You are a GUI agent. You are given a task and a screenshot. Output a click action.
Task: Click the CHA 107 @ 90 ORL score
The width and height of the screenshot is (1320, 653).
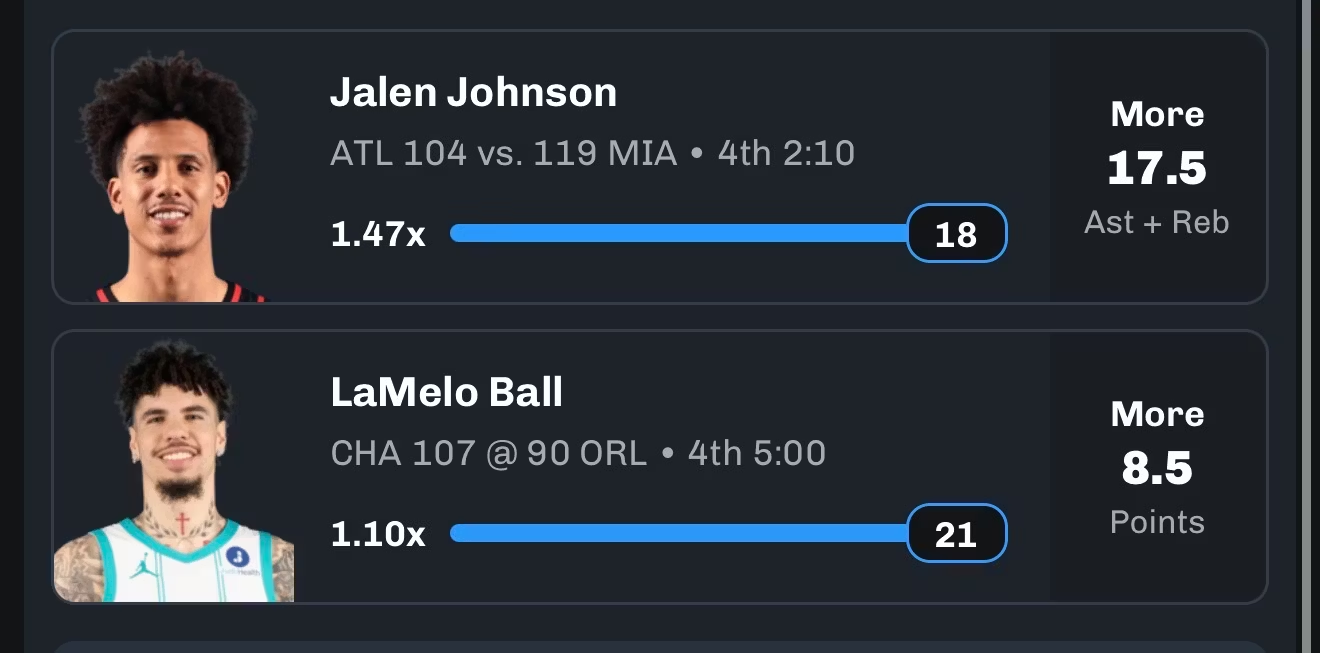click(x=488, y=453)
